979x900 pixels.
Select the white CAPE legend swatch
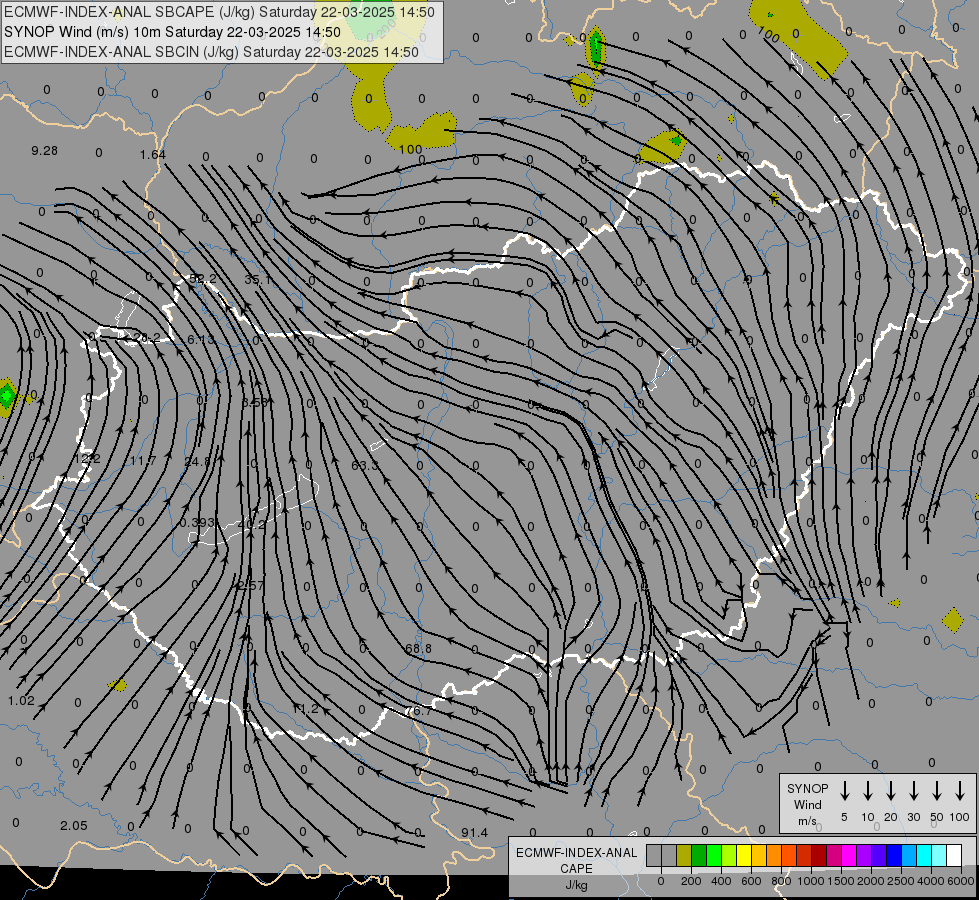953,856
